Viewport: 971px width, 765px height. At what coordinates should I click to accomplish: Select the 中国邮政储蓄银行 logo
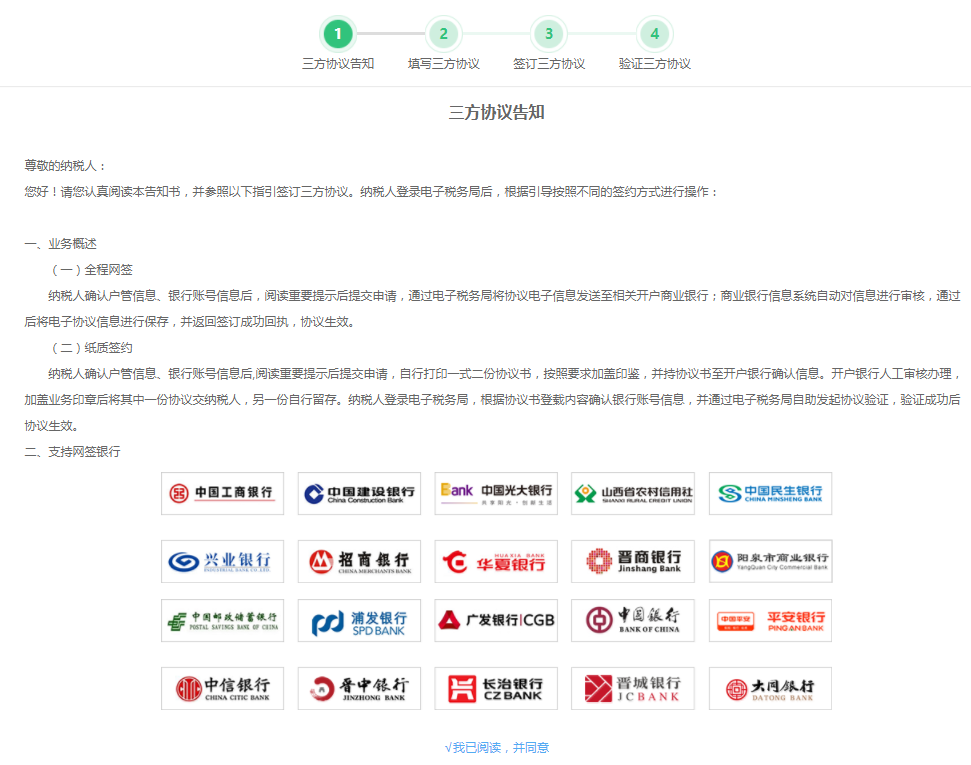pos(222,620)
